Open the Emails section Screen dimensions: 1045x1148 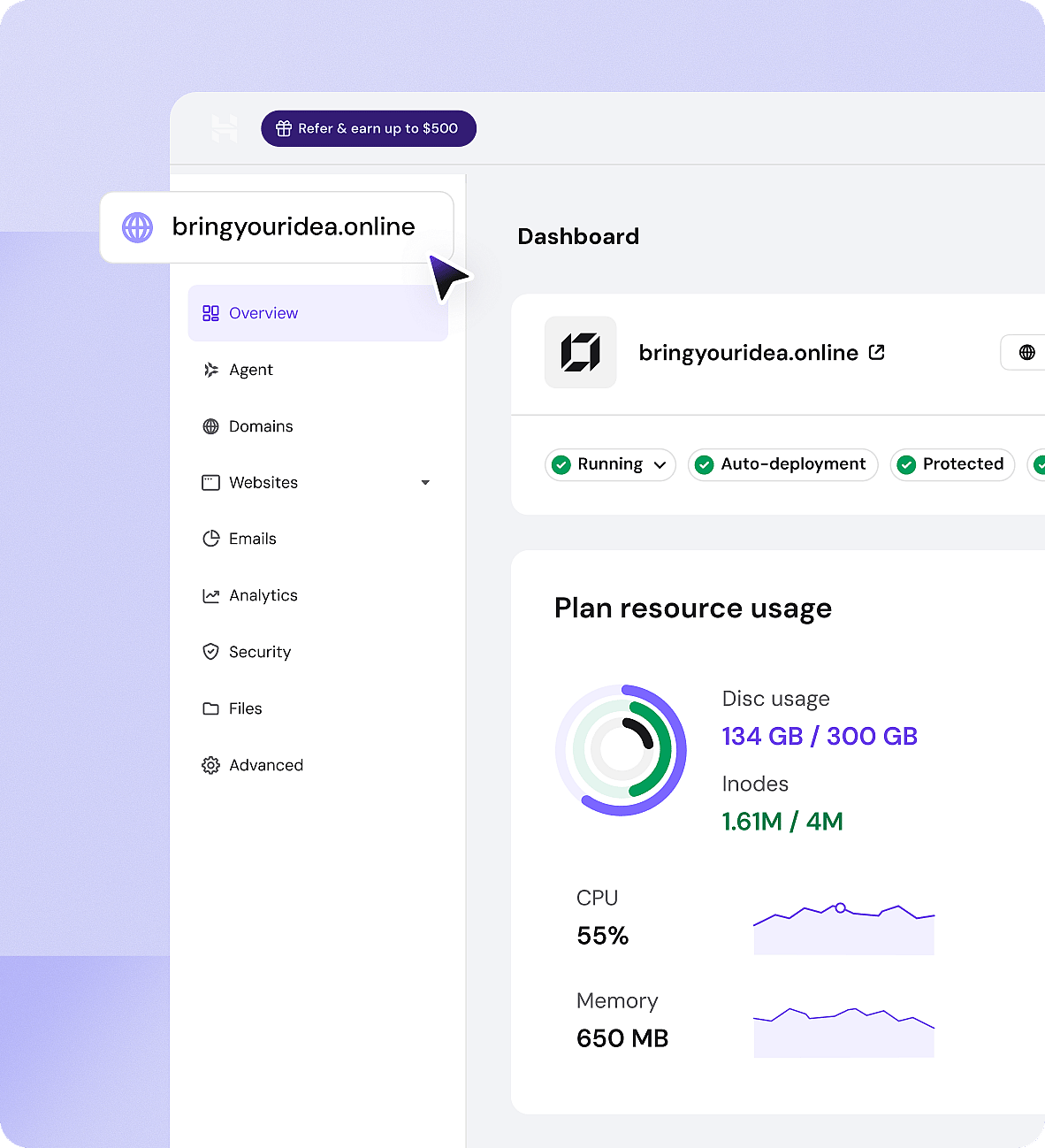tap(318, 539)
